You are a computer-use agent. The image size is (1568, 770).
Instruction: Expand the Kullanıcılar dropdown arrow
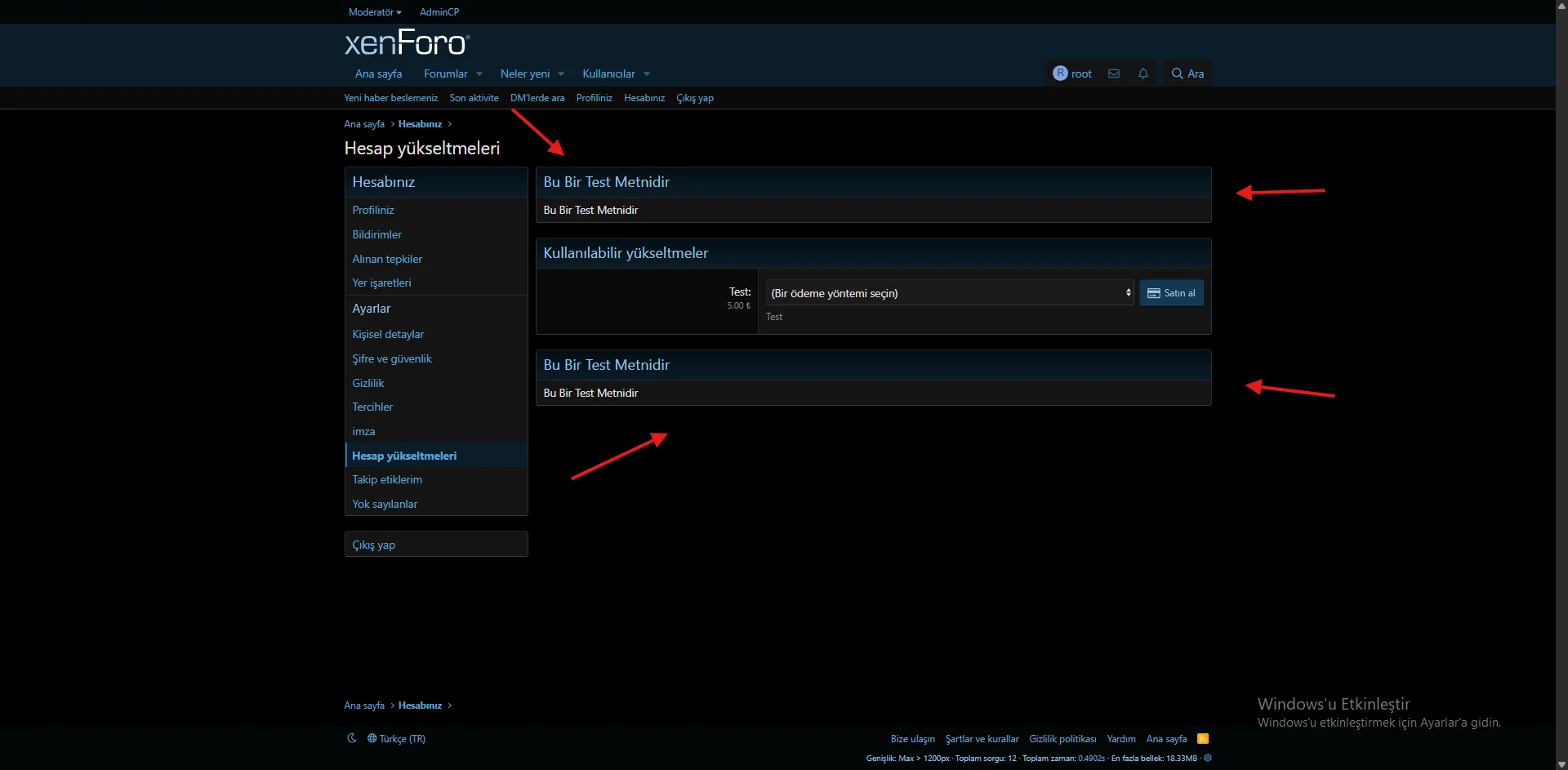(647, 74)
